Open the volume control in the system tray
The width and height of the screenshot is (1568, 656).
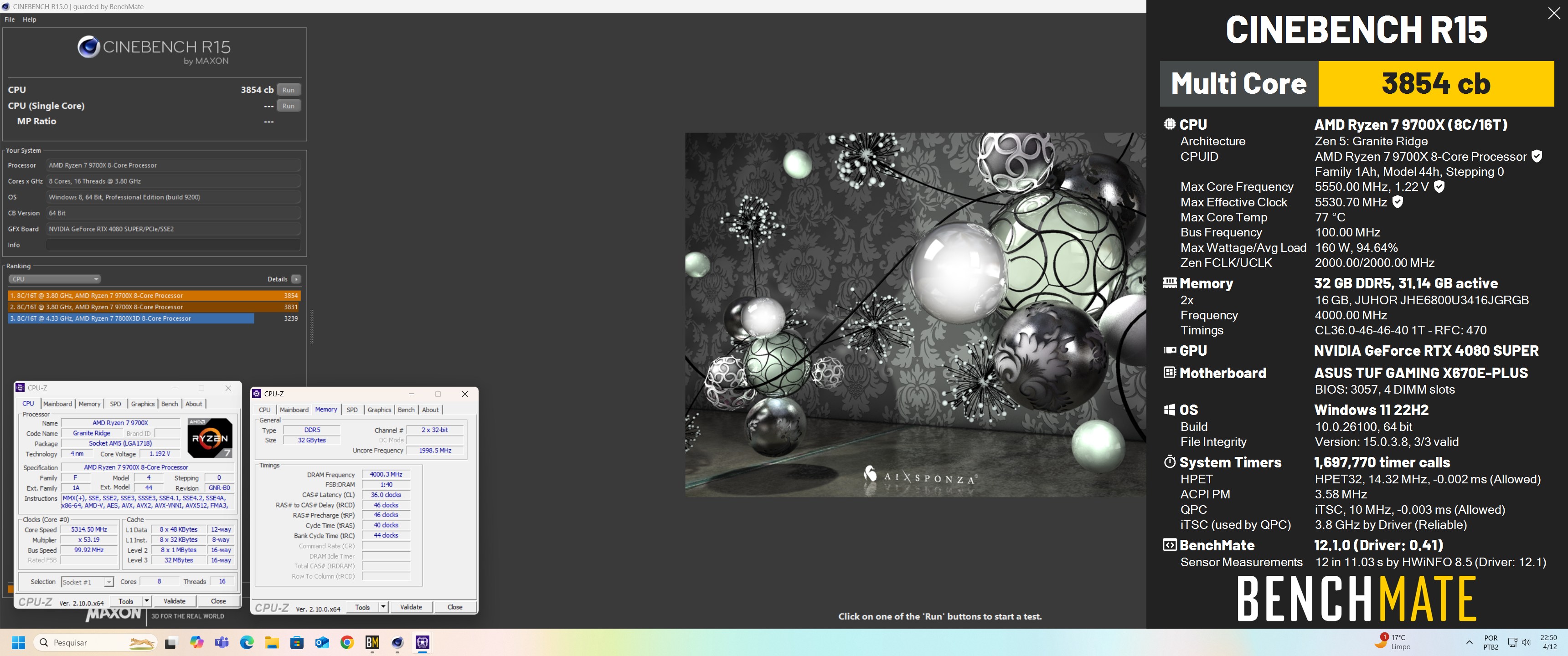click(1526, 642)
